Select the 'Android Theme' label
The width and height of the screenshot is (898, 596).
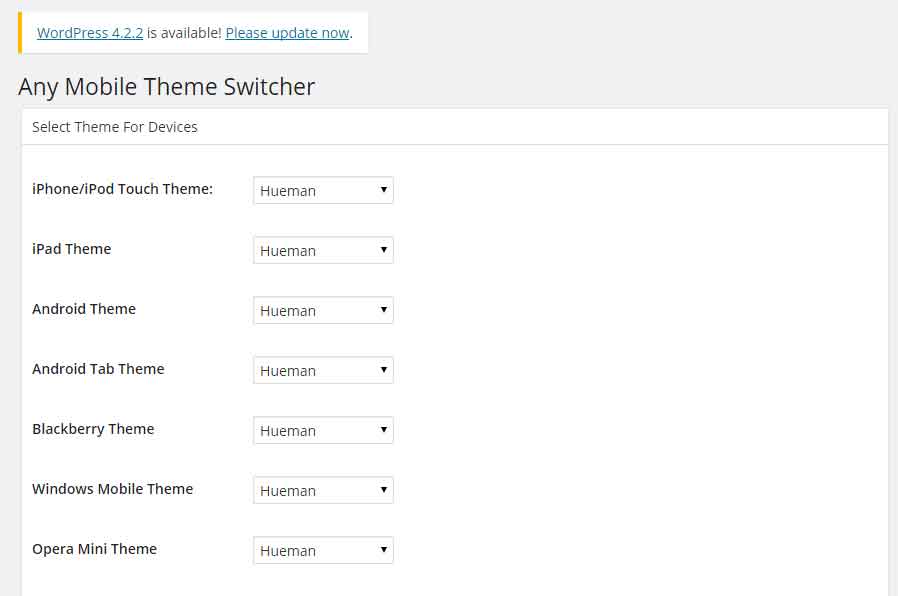pyautogui.click(x=84, y=309)
